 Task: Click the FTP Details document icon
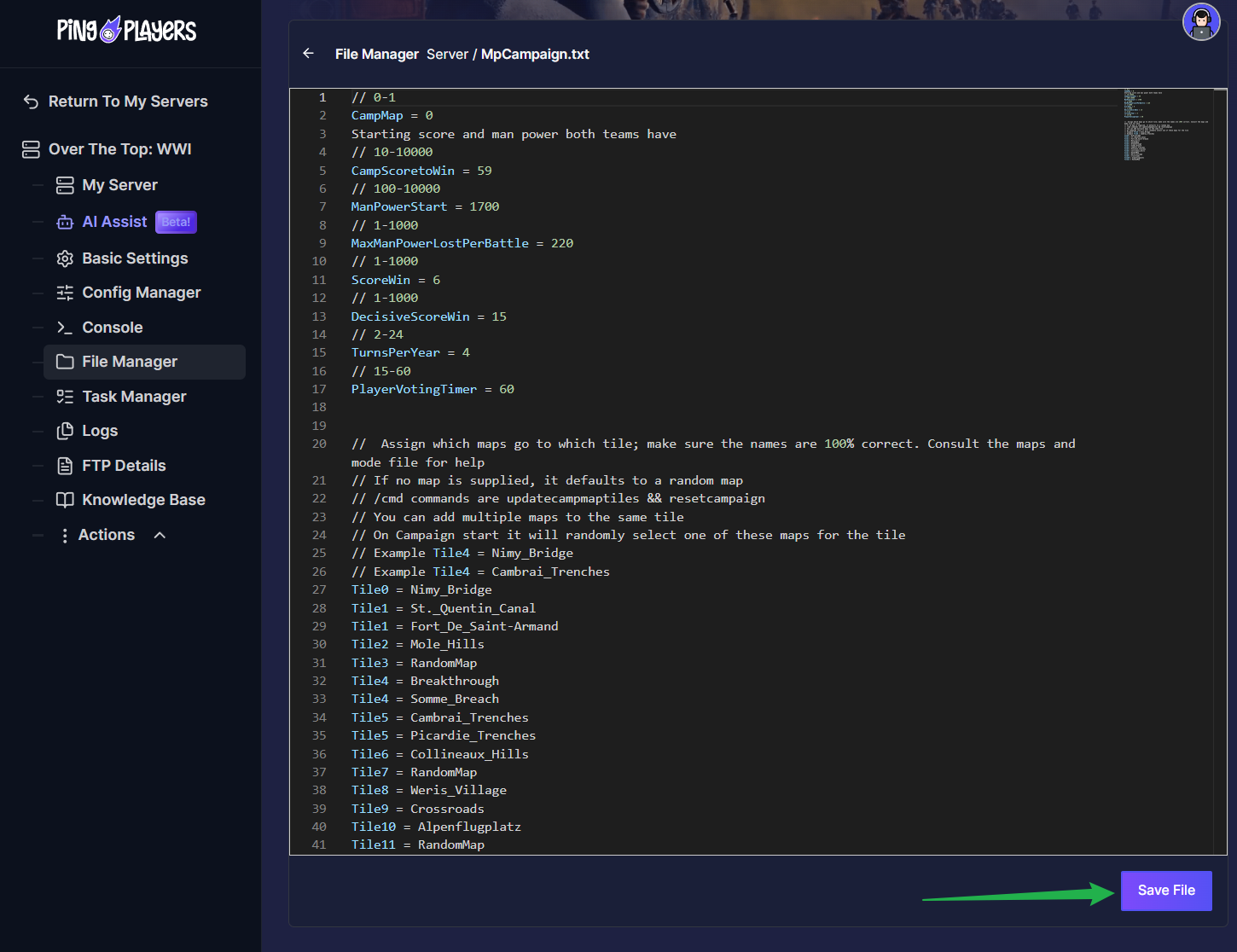tap(65, 466)
